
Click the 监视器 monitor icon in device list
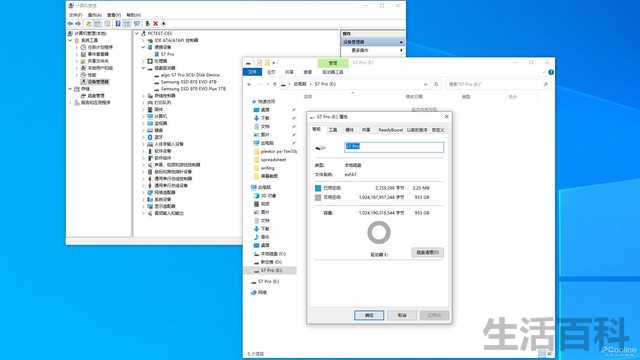(x=150, y=123)
